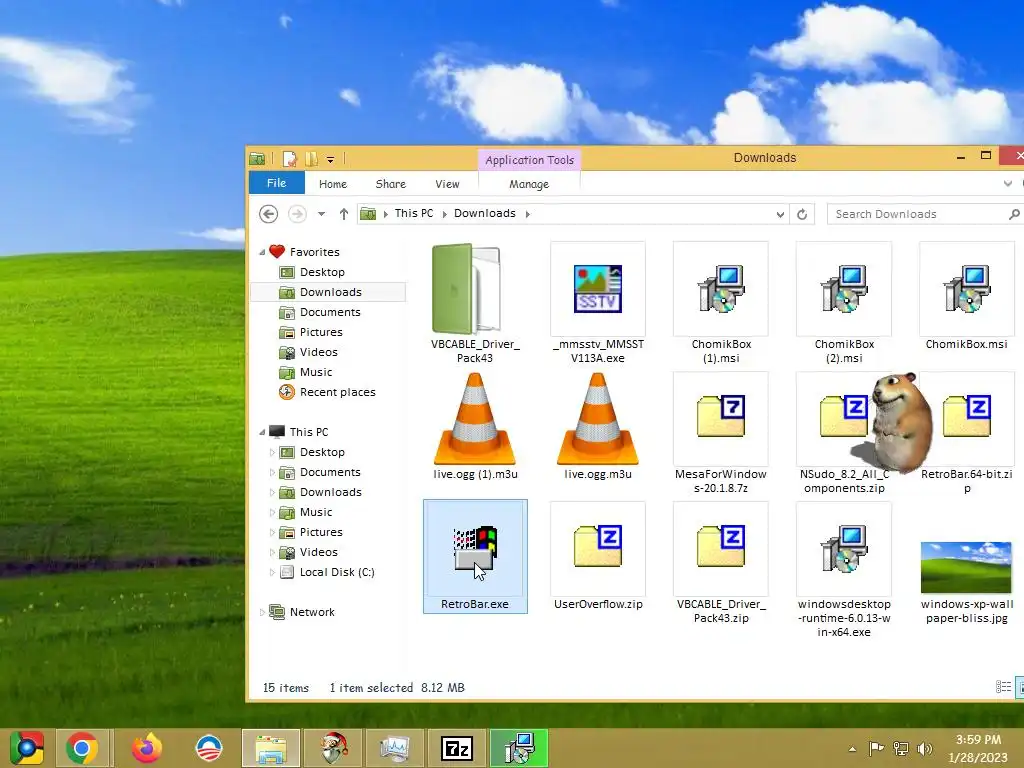
Task: Open Customize Quick Access Toolbar dropdown
Action: coord(330,159)
